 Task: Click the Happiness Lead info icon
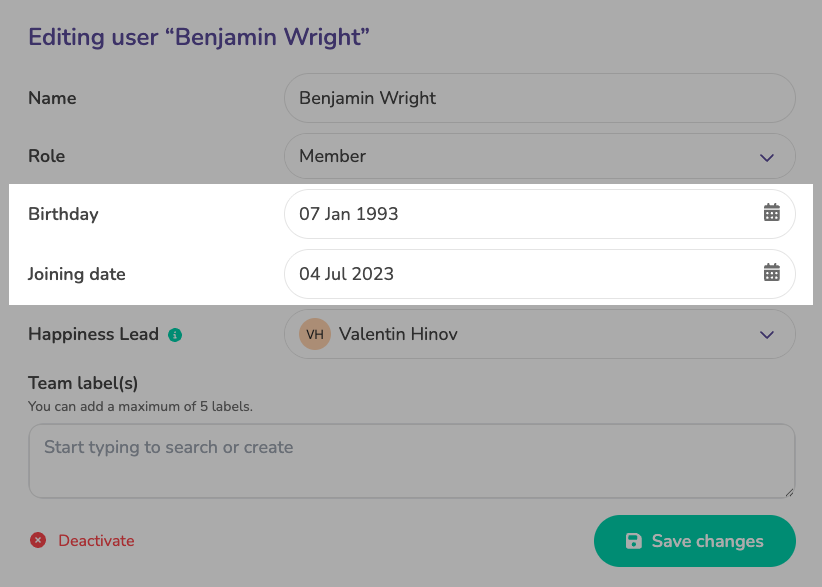coord(175,335)
